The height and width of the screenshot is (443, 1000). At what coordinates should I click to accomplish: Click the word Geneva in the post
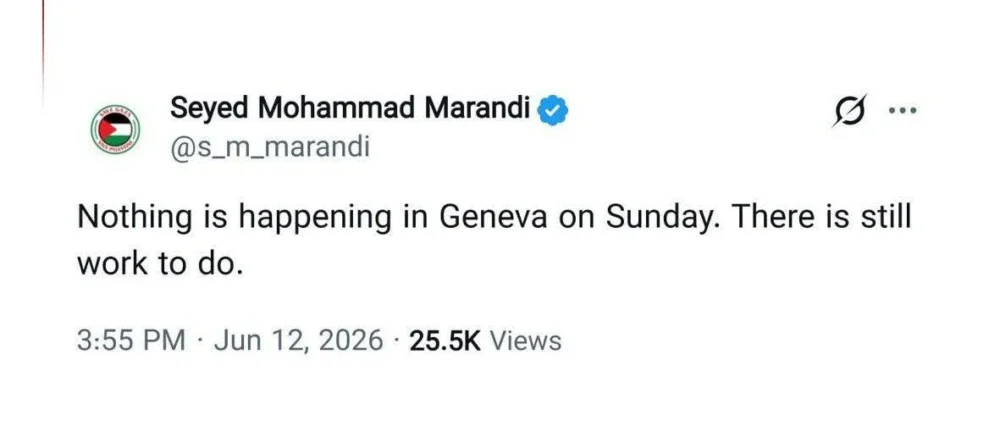494,218
